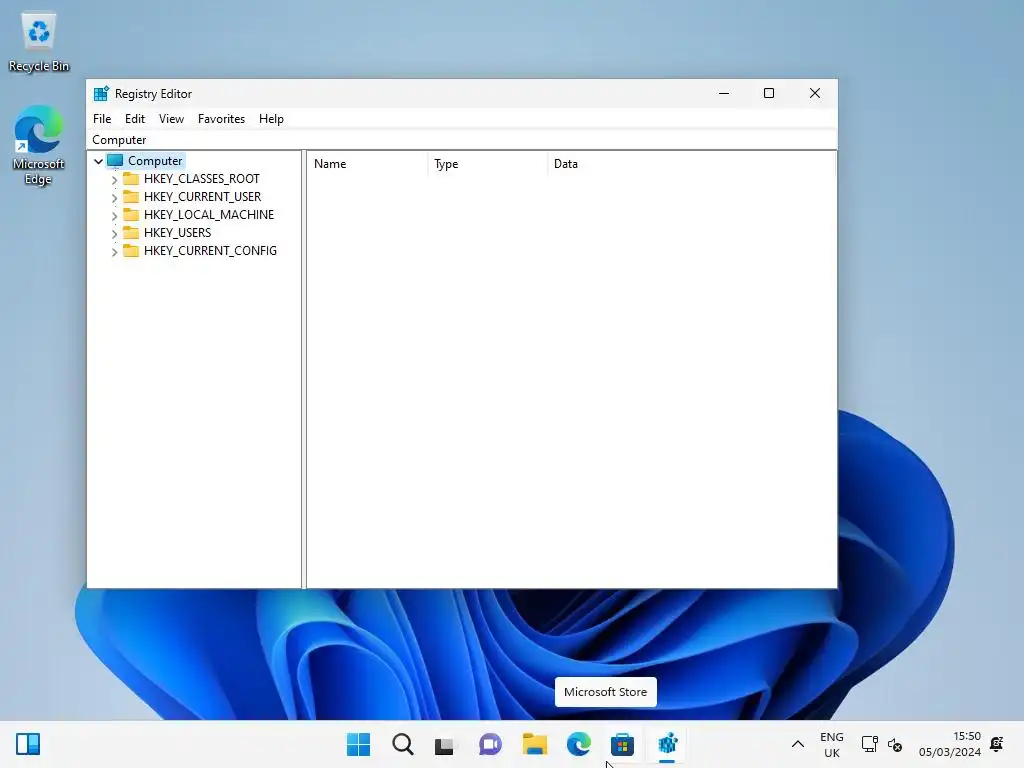Select HKEY_USERS in the tree
The height and width of the screenshot is (768, 1024).
coord(178,232)
